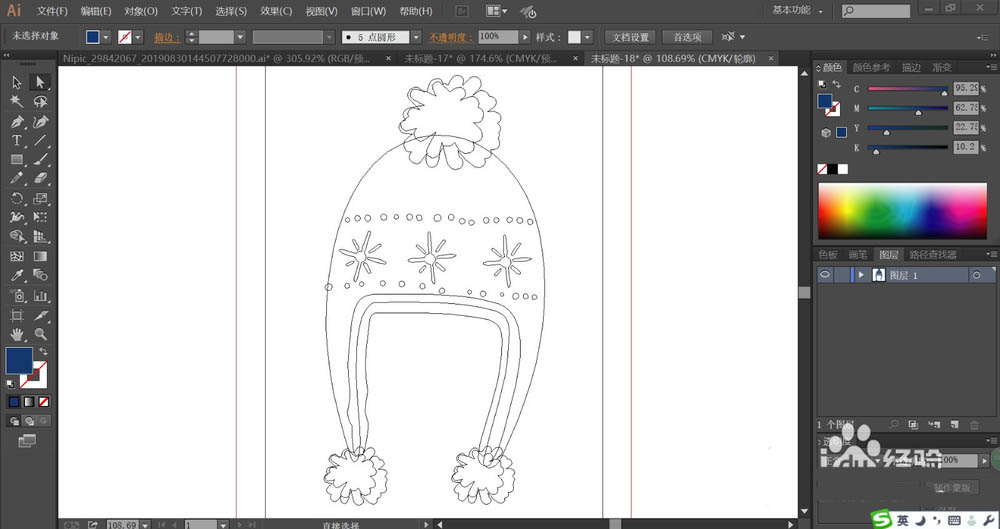Expand 图层 1 layer contents
1000x529 pixels.
pos(861,275)
